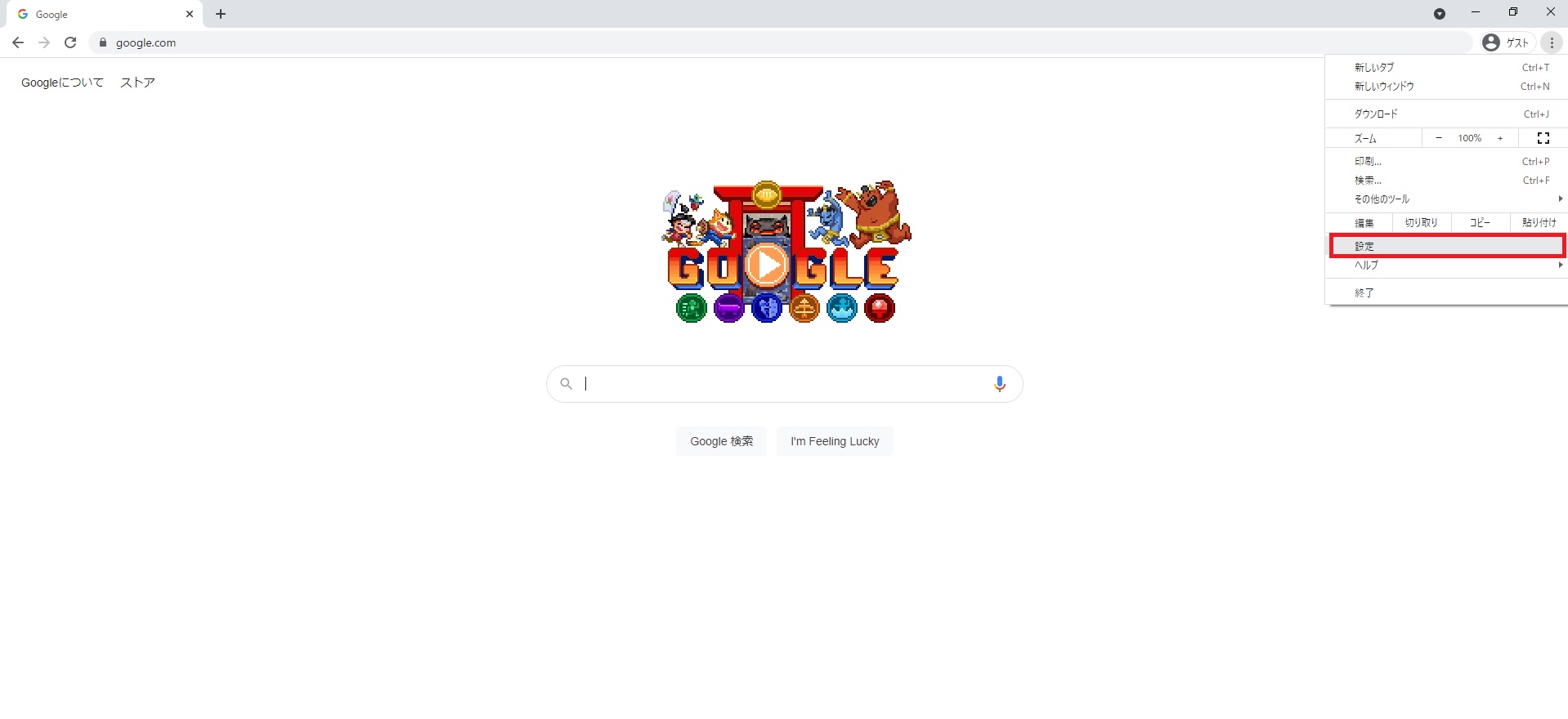Expand the その他のツール submenu
1568x719 pixels.
[x=1446, y=199]
